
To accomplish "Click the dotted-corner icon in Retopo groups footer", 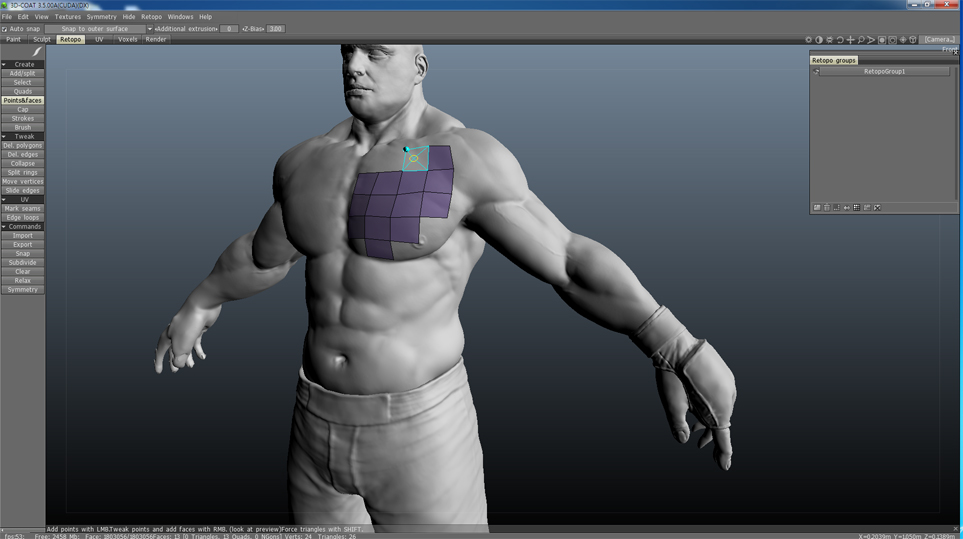I will pos(836,207).
